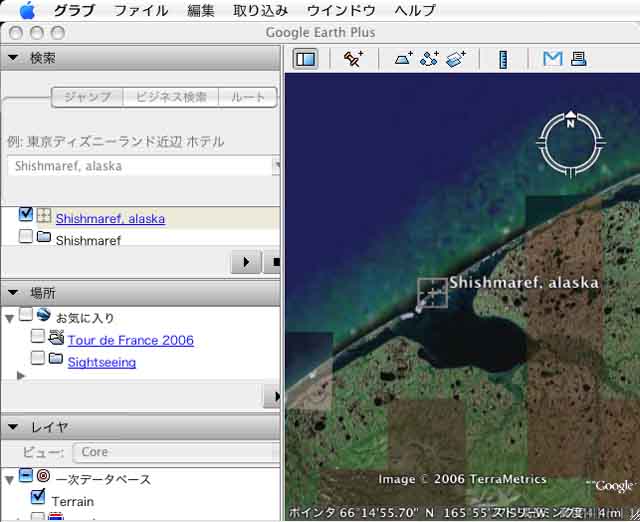Screen dimensions: 640x522
Task: Collapse the 検索 panel
Action: 13,58
